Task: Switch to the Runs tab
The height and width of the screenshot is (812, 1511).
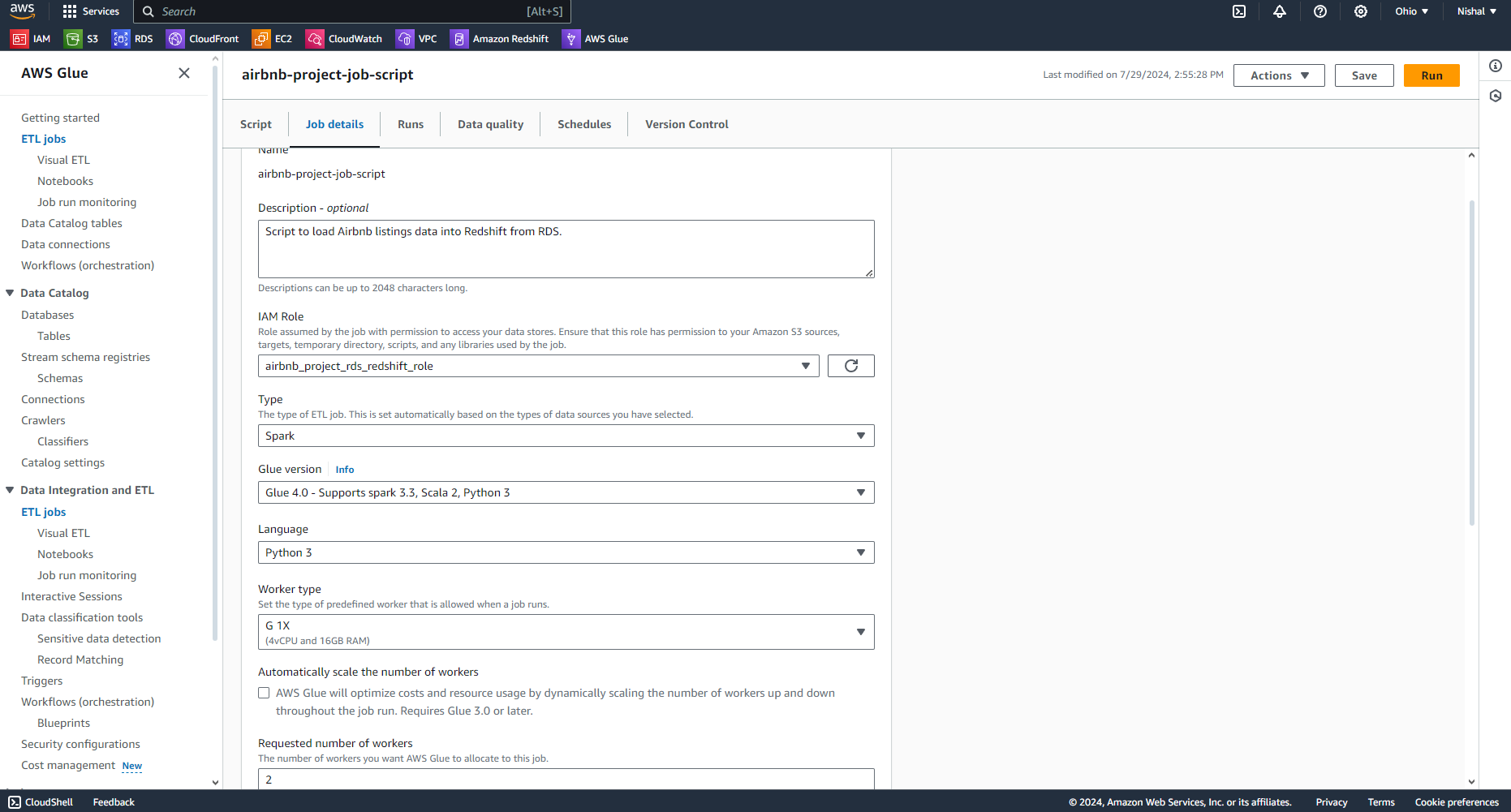Action: pos(411,124)
